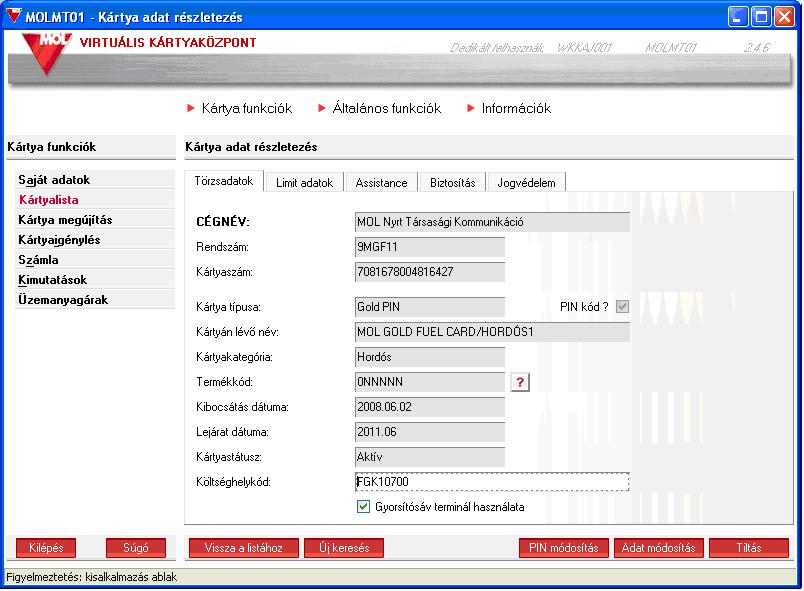
Task: Select Kártyalista in sidebar
Action: pyautogui.click(x=95, y=200)
